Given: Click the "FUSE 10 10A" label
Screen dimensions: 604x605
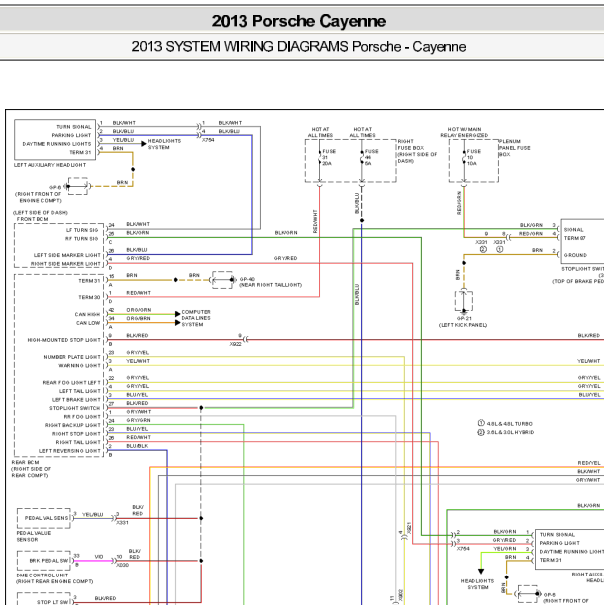Looking at the screenshot, I should coord(474,157).
